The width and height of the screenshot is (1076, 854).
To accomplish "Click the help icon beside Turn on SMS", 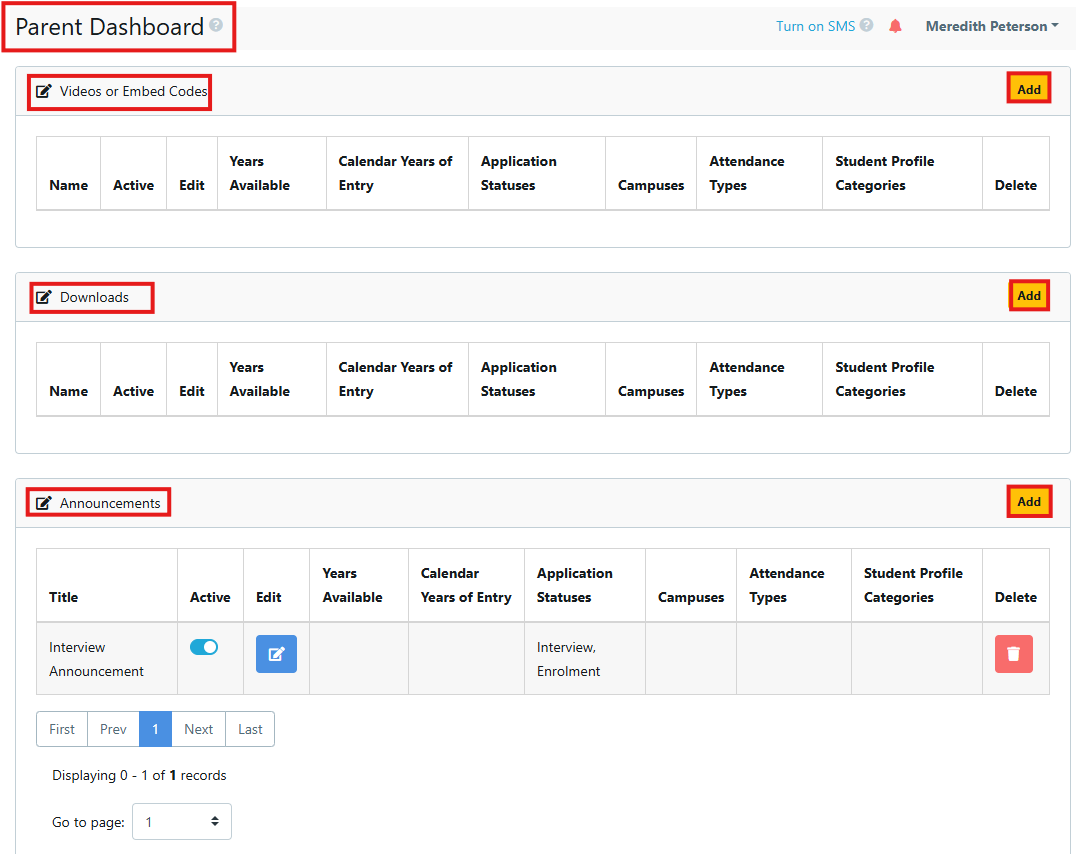I will pos(866,25).
